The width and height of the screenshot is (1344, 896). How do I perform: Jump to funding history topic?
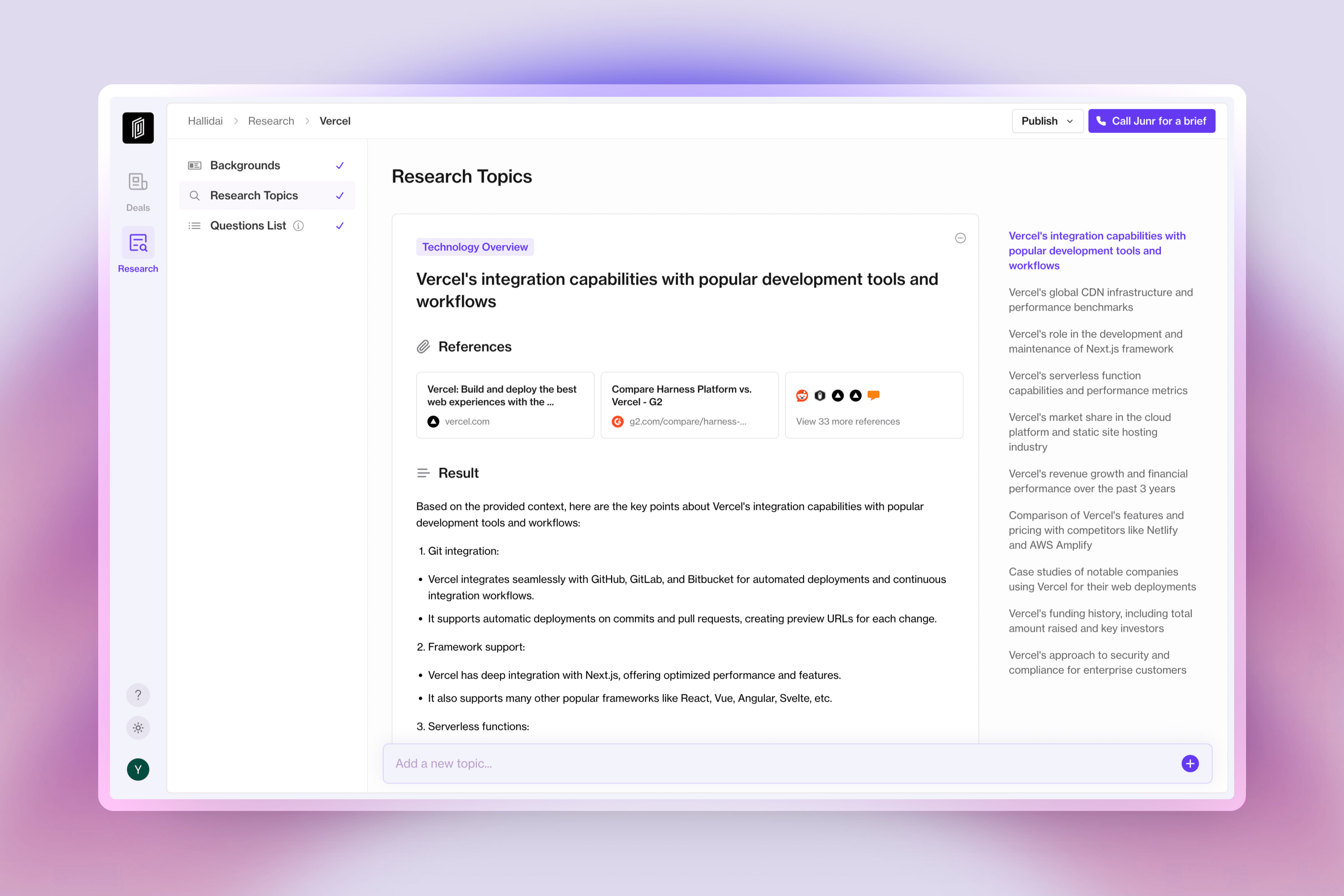click(x=1100, y=621)
